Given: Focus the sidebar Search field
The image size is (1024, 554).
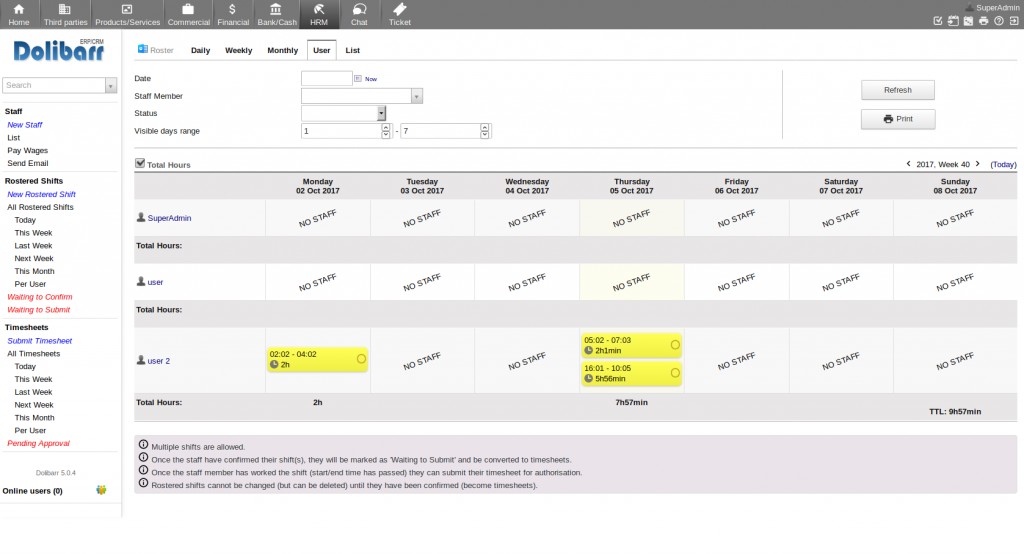Looking at the screenshot, I should [x=54, y=86].
